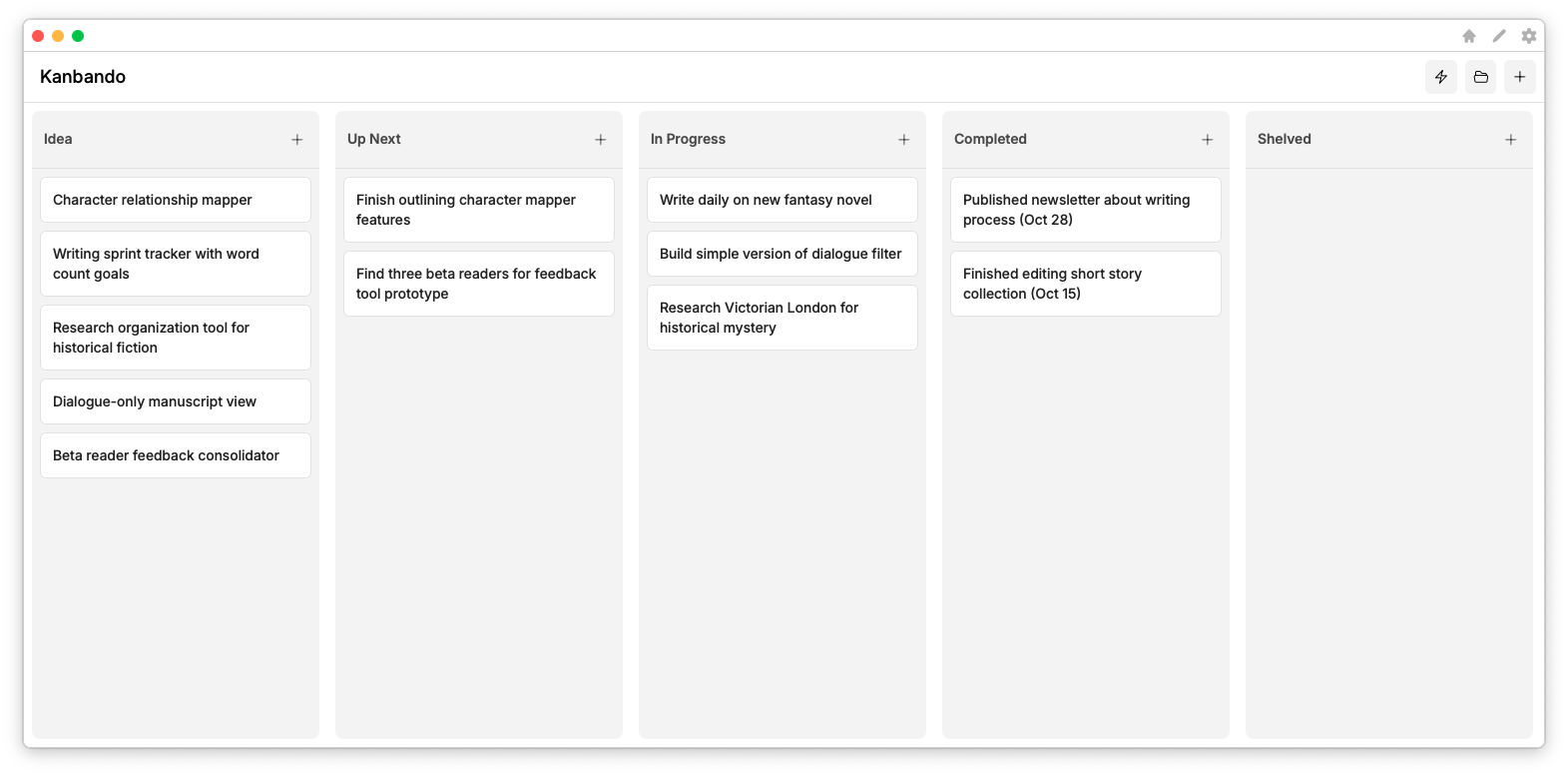Click the home icon in title bar

[1469, 36]
